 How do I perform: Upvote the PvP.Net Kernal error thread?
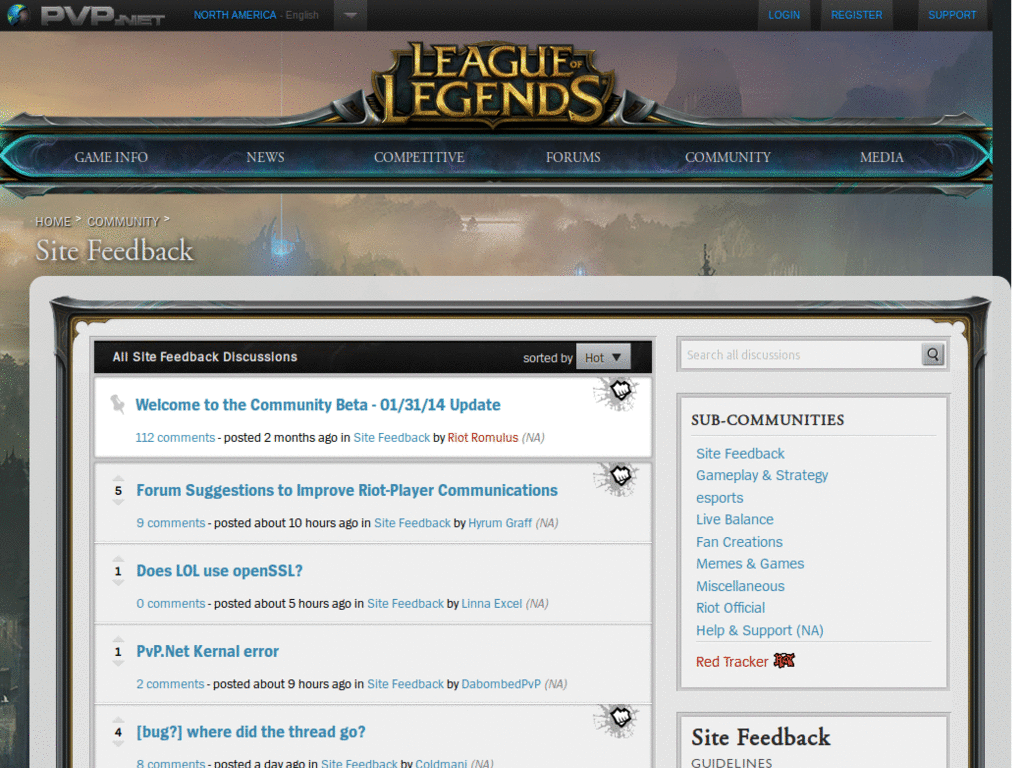pos(118,639)
